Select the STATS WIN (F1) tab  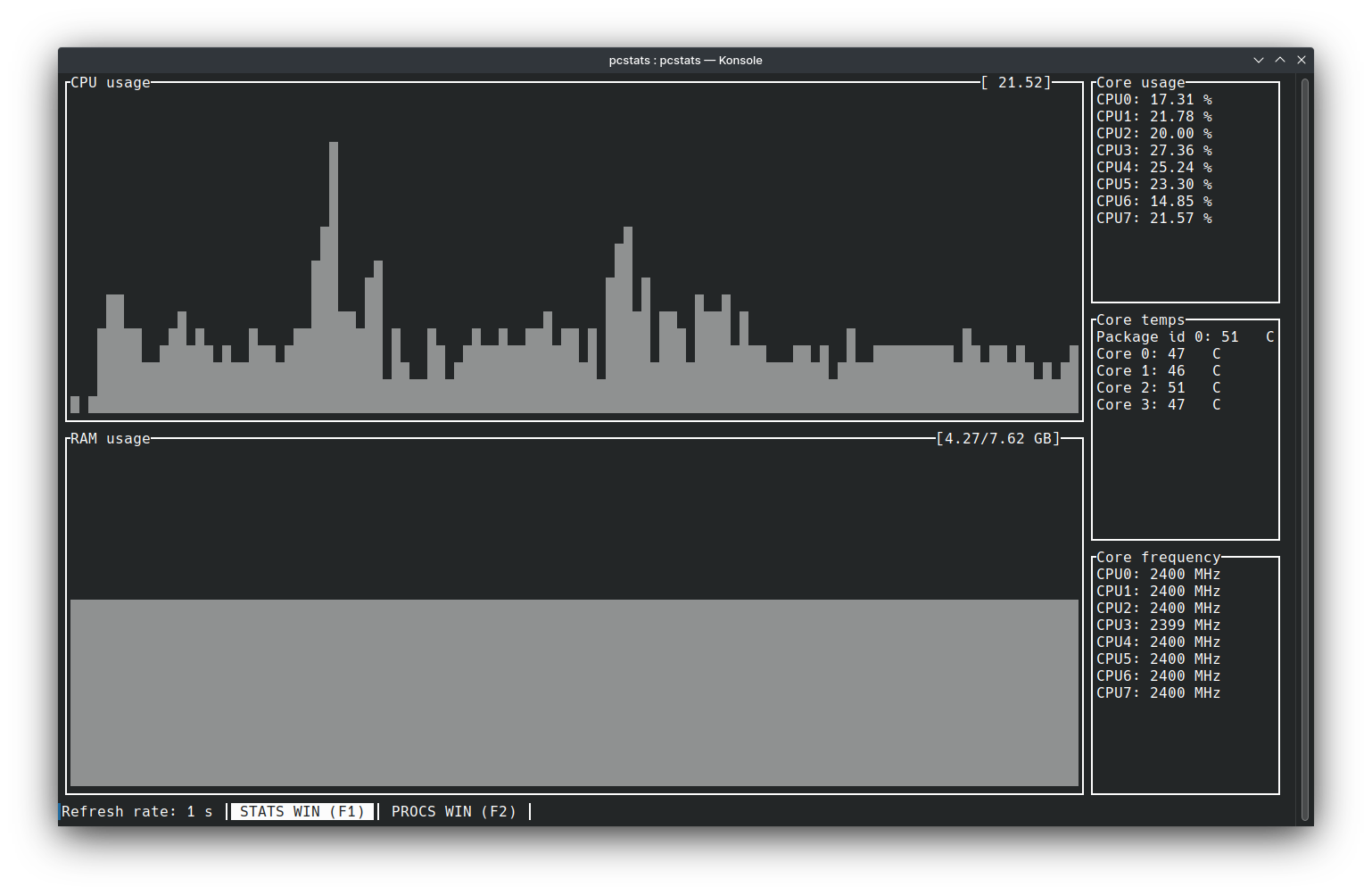click(302, 811)
